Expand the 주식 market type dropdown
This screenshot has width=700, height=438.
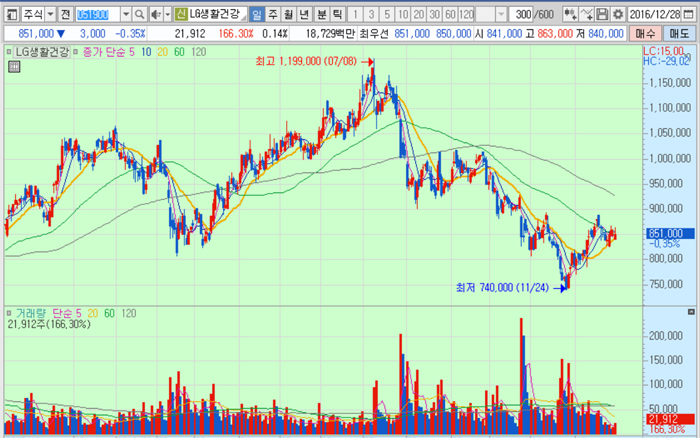click(x=50, y=15)
